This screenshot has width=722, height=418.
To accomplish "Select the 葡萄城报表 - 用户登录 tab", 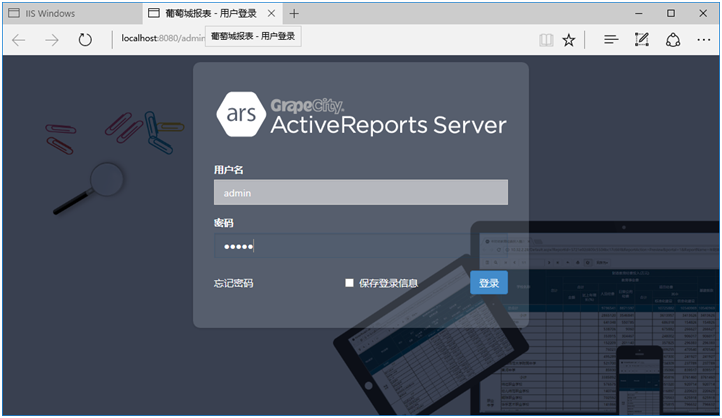I will 210,13.
